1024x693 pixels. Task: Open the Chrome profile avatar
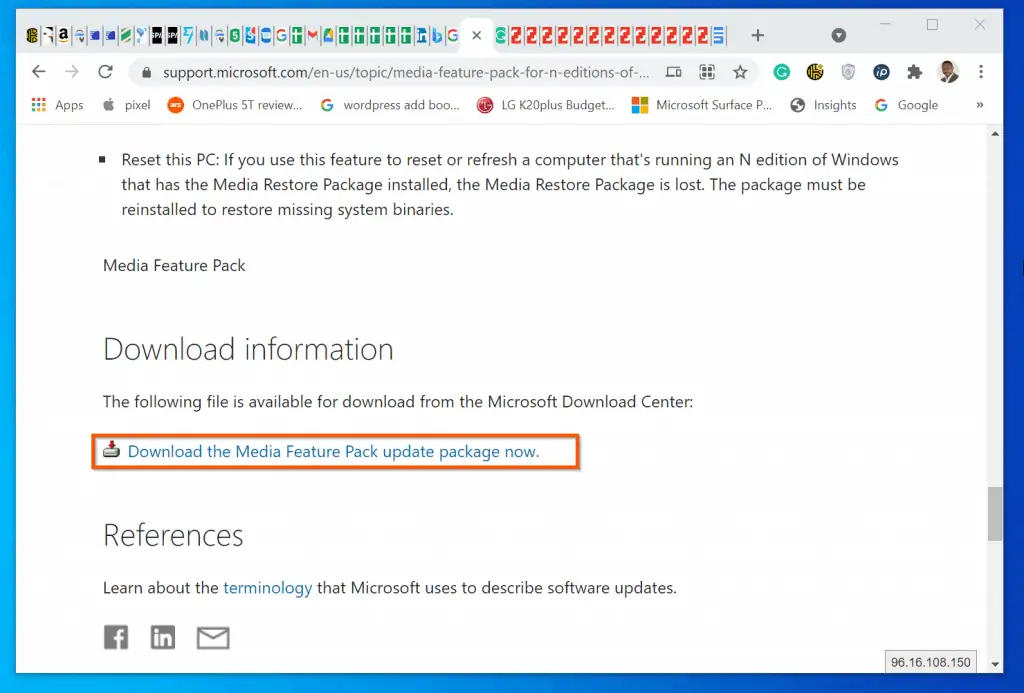[x=948, y=72]
